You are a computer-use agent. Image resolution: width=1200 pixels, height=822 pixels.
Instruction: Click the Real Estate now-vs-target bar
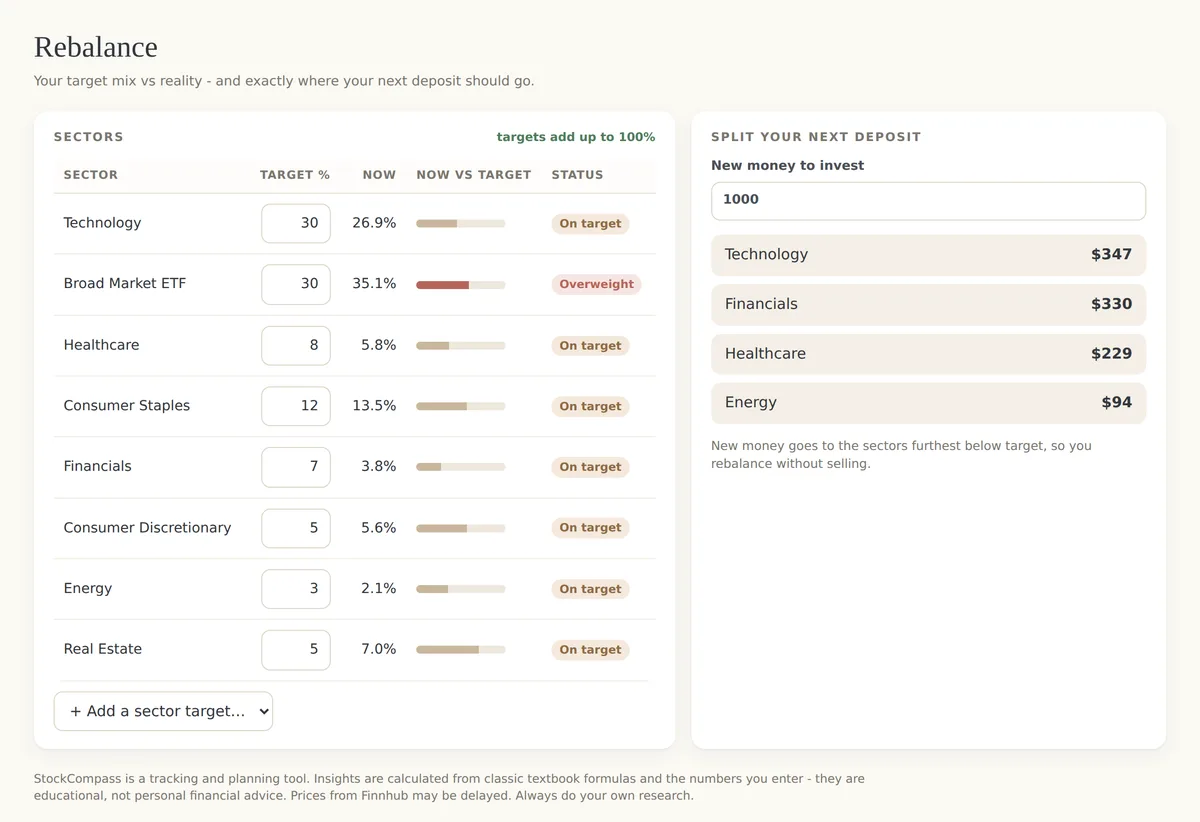point(461,650)
